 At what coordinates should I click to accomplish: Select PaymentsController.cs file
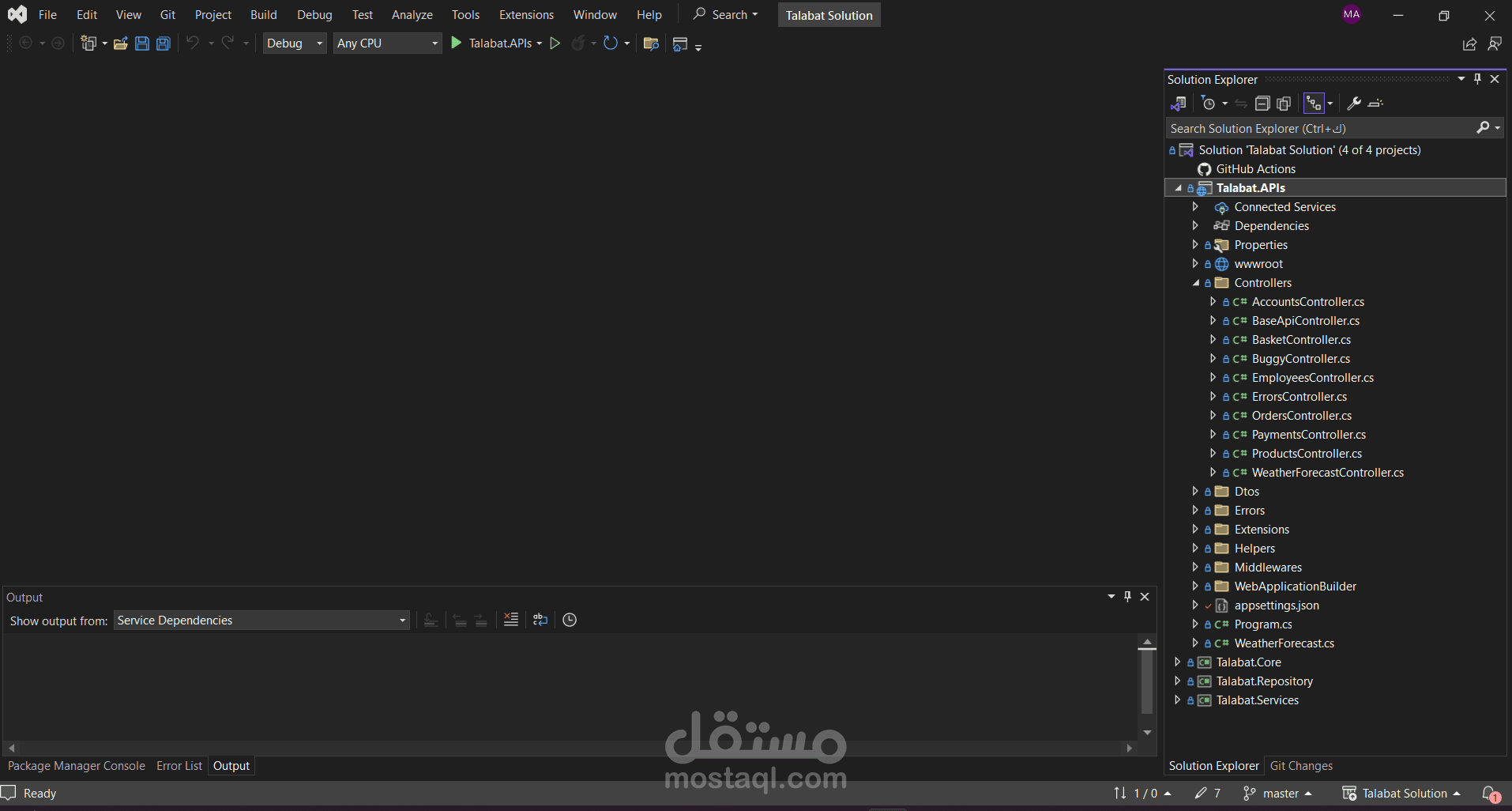(1308, 435)
